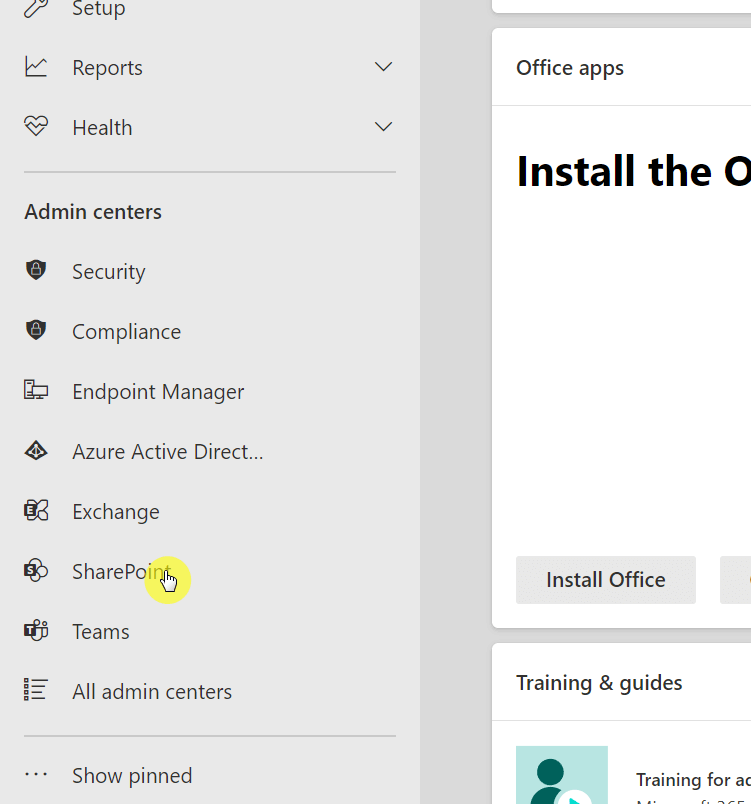Click the Office apps card heading
This screenshot has height=804, width=751.
point(570,68)
